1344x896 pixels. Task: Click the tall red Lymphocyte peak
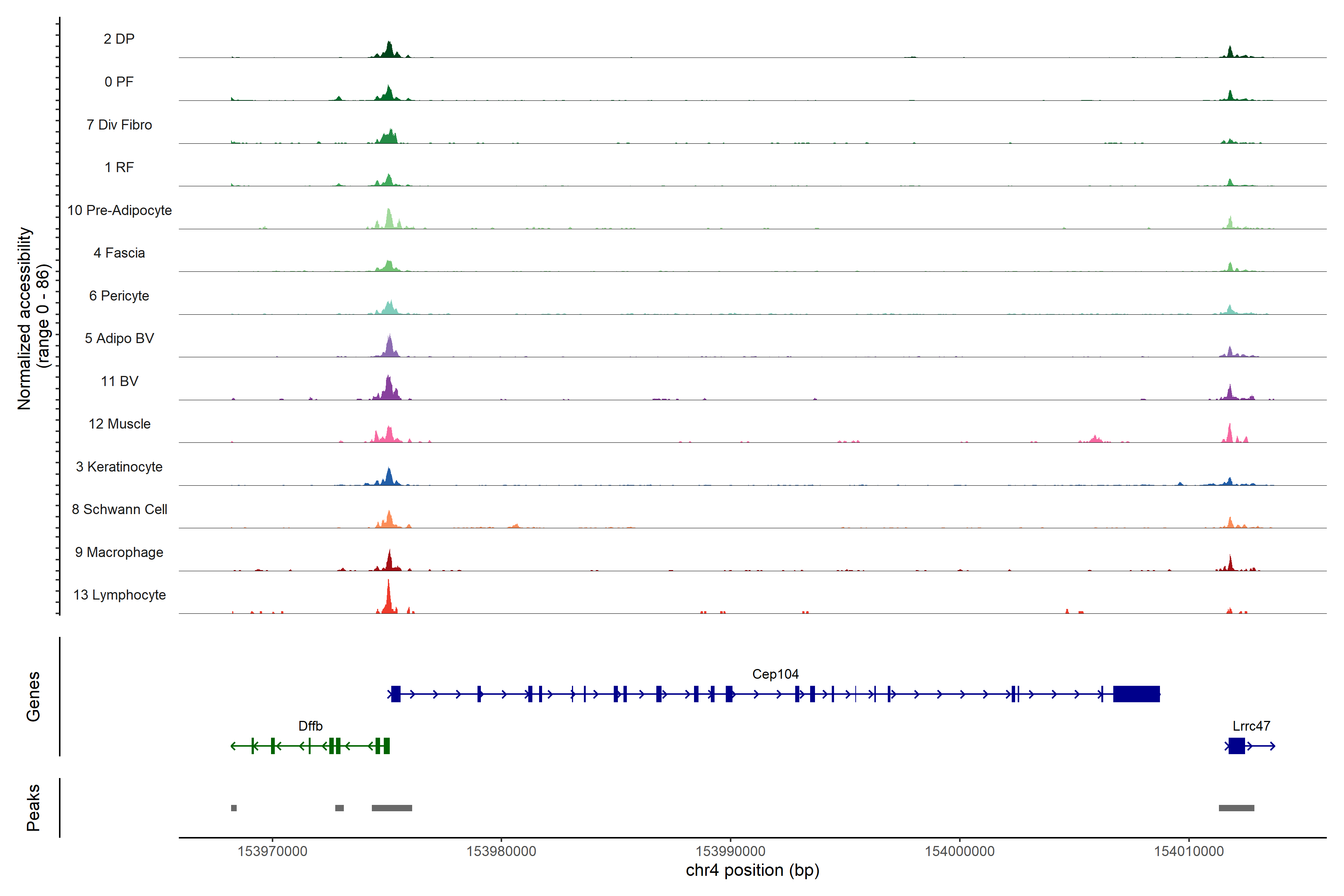(x=389, y=600)
